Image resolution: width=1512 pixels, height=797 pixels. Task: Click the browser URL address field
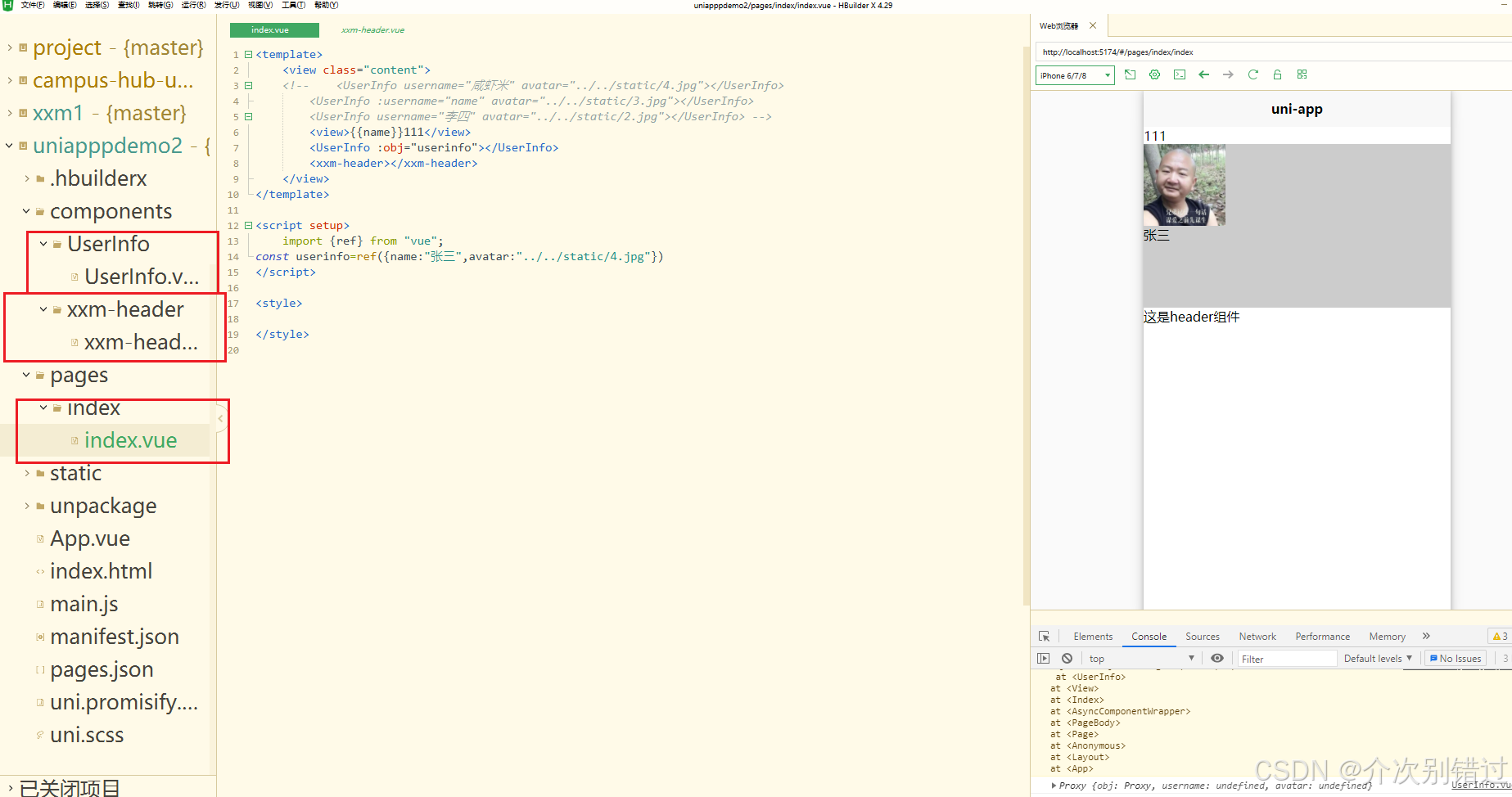1273,52
